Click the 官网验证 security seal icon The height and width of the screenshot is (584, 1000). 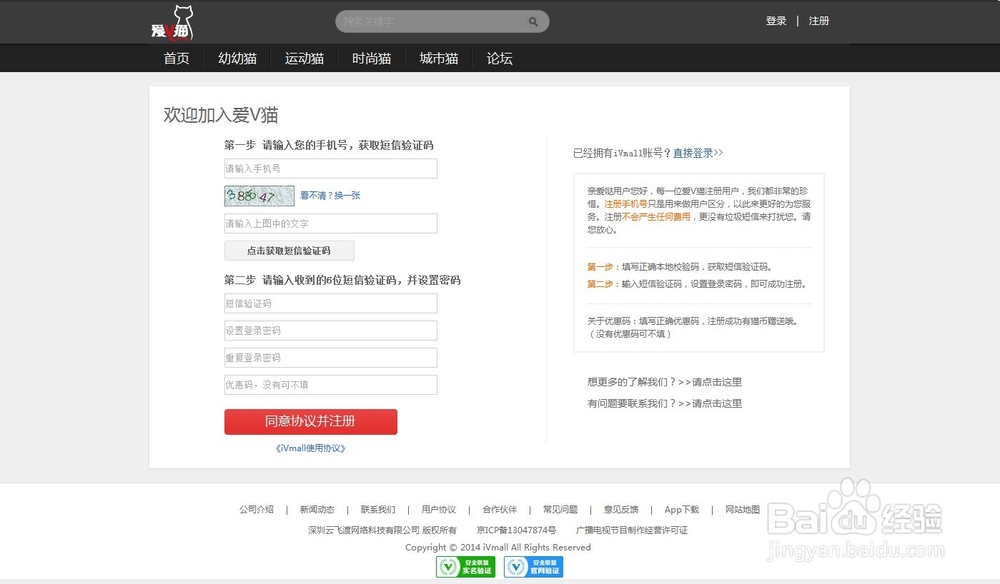(535, 567)
